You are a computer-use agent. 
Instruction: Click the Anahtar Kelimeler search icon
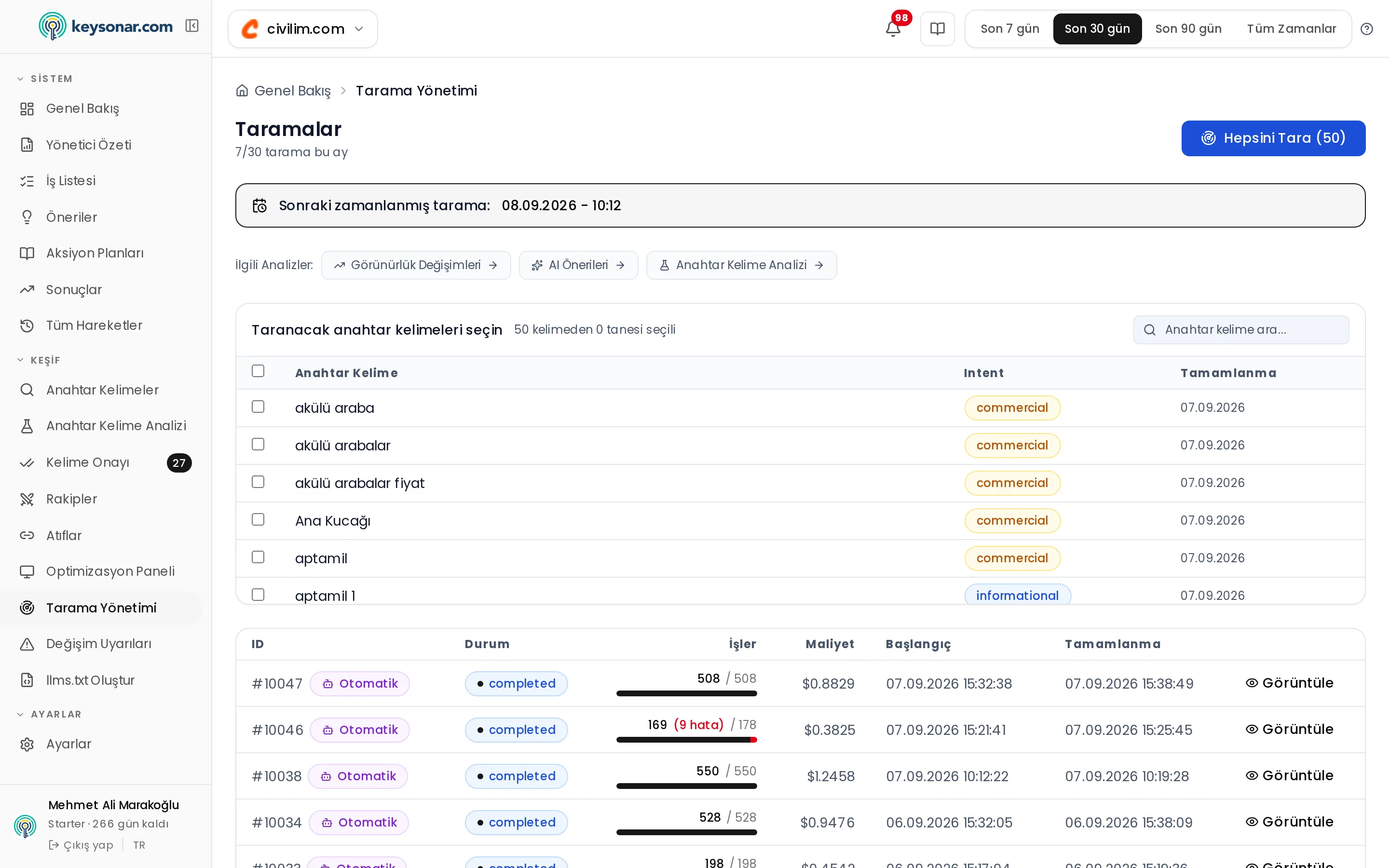[x=27, y=390]
